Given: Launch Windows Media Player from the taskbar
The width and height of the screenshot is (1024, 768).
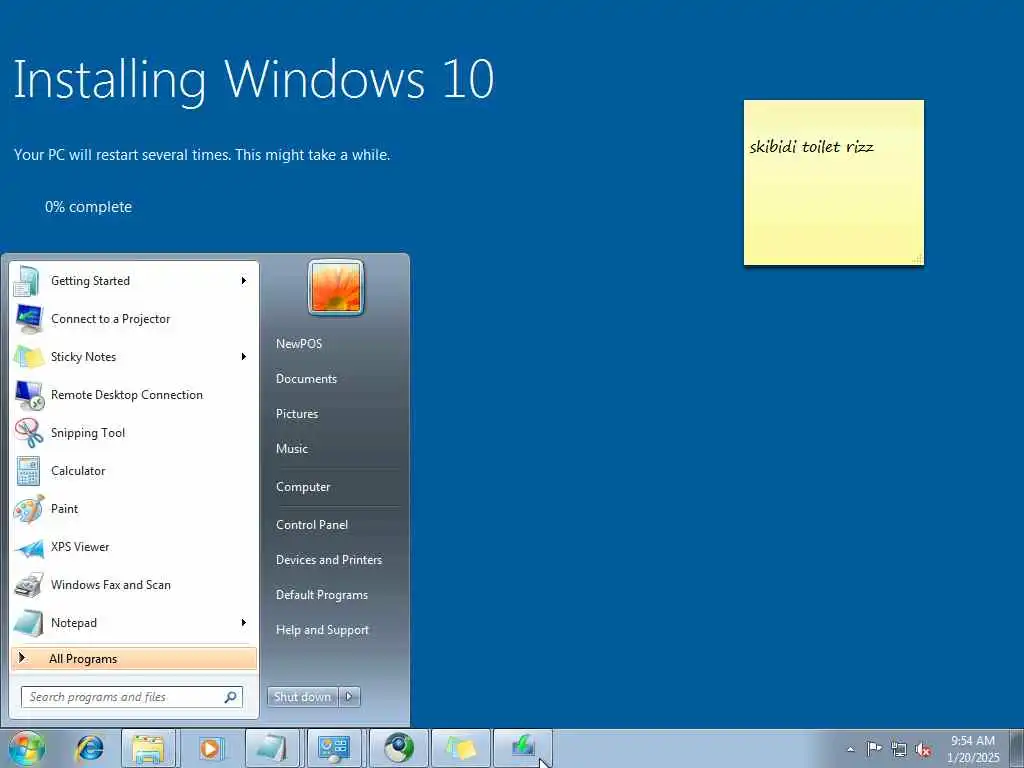Looking at the screenshot, I should (210, 748).
